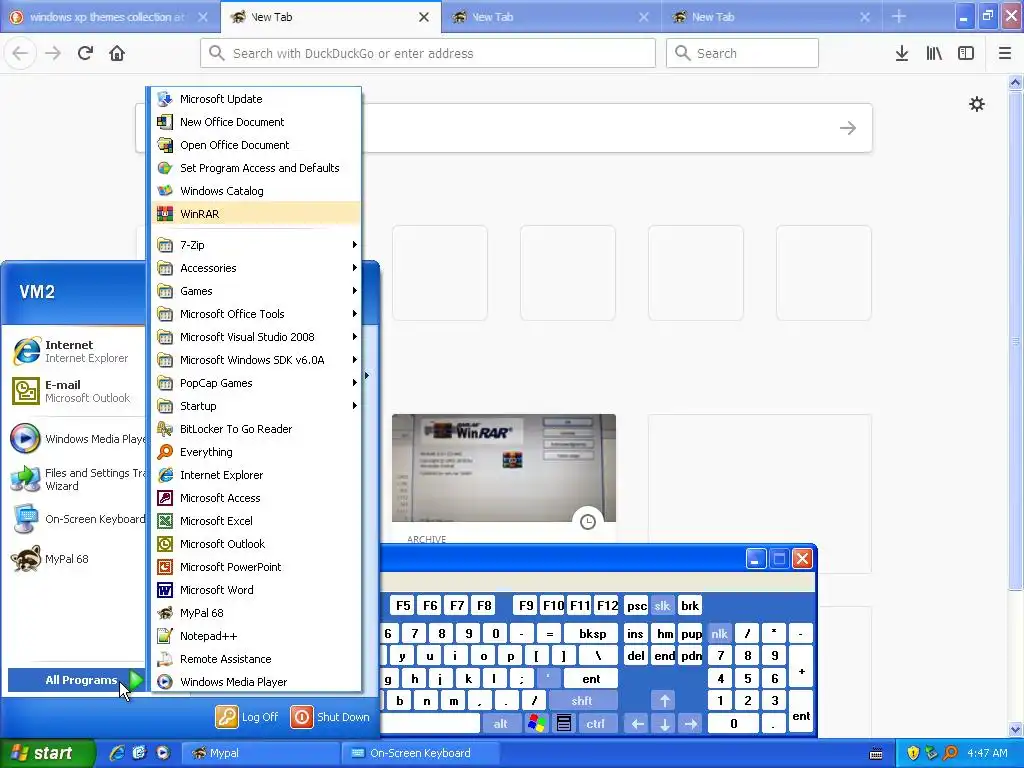The image size is (1024, 768).
Task: Open pinned E-mail Microsoft Outlook
Action: pyautogui.click(x=75, y=391)
